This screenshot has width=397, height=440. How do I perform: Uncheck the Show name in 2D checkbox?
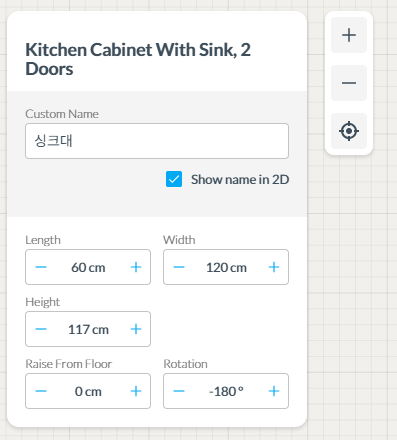click(174, 179)
